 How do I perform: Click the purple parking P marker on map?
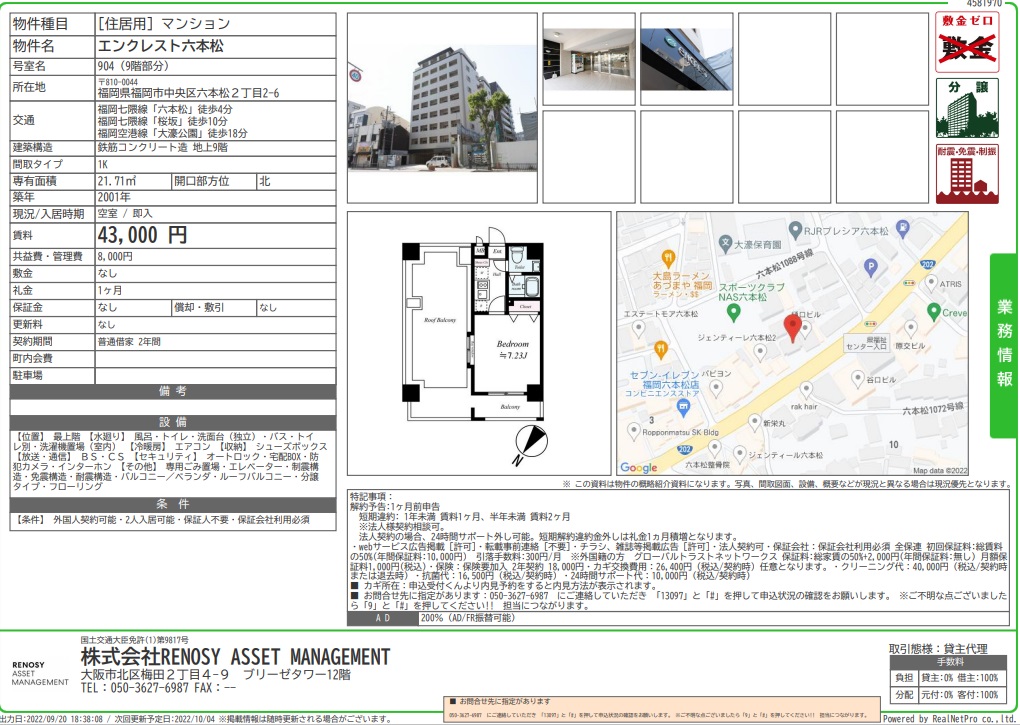pyautogui.click(x=870, y=267)
